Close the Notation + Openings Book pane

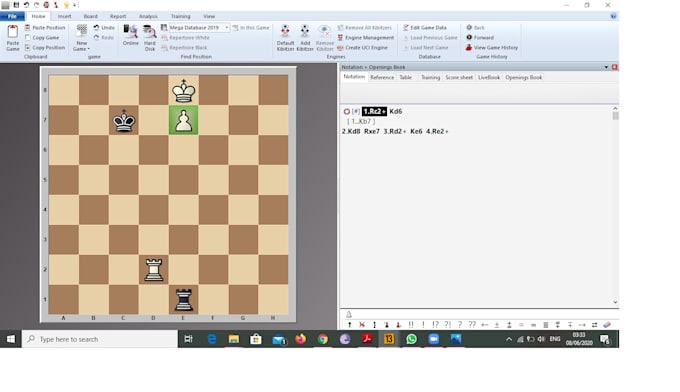615,67
